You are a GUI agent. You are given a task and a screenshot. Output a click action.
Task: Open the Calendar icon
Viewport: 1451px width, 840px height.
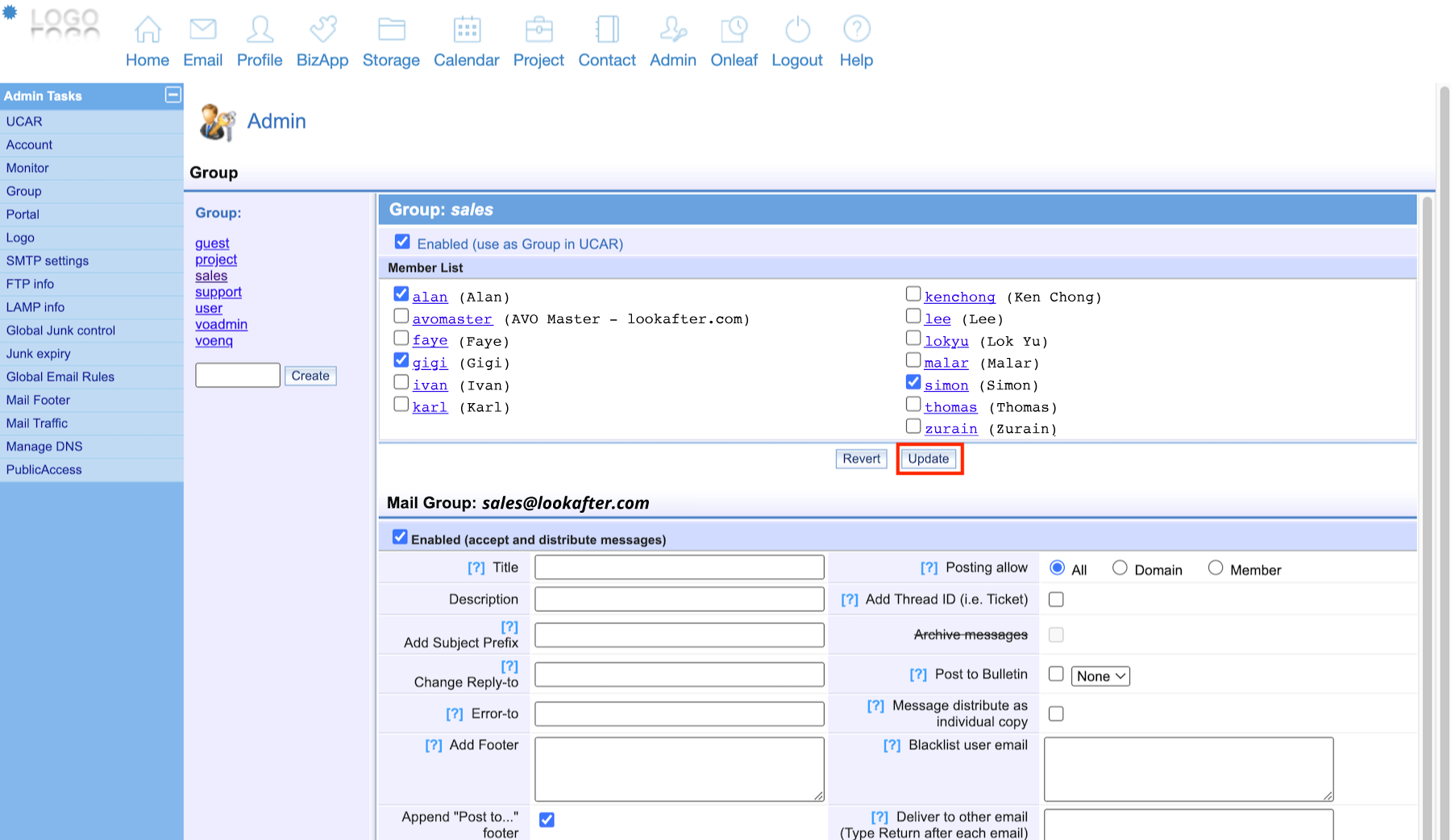[x=467, y=30]
